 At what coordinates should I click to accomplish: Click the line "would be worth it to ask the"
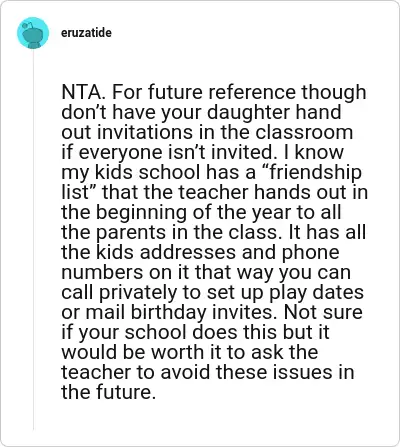pos(190,352)
